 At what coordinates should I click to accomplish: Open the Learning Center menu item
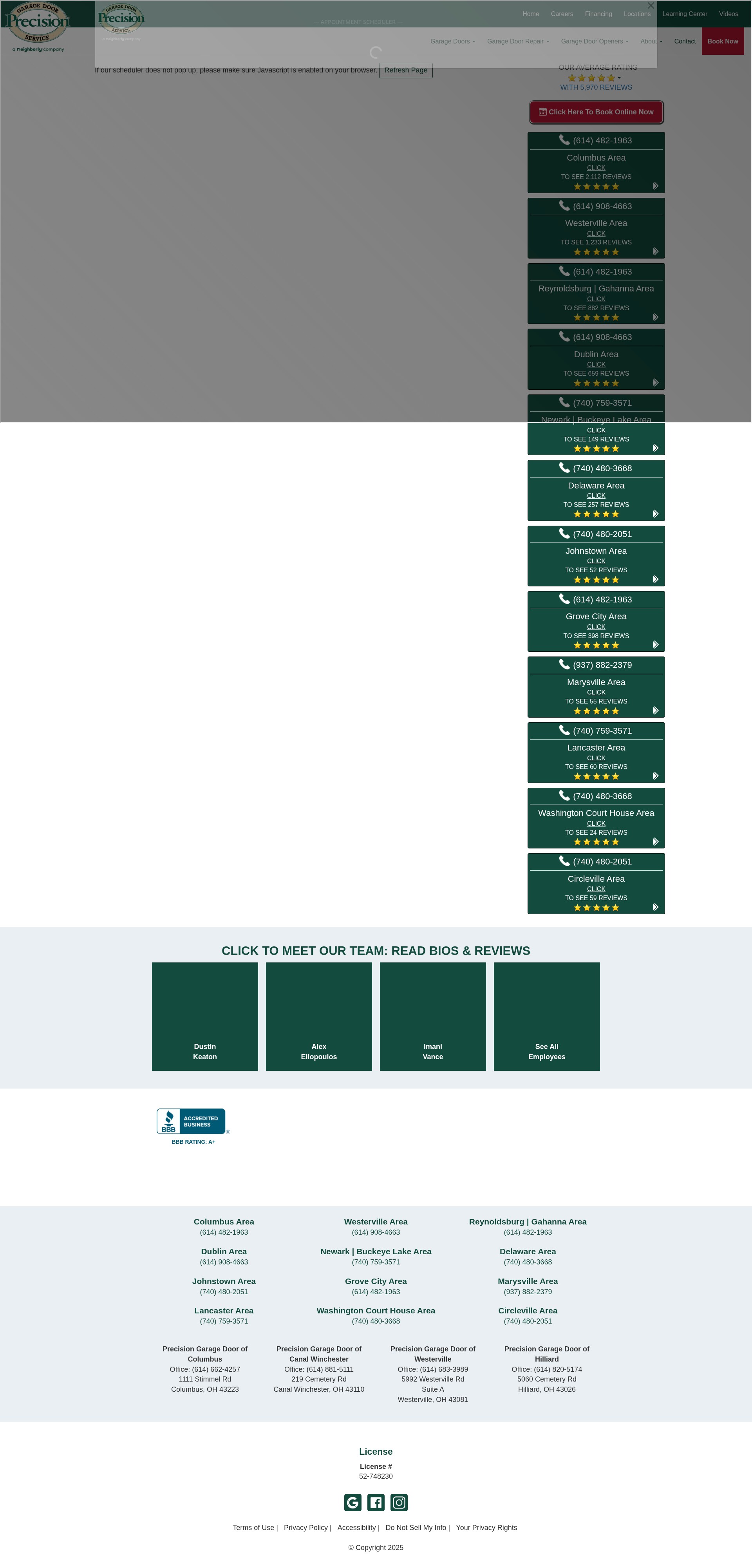click(x=685, y=14)
